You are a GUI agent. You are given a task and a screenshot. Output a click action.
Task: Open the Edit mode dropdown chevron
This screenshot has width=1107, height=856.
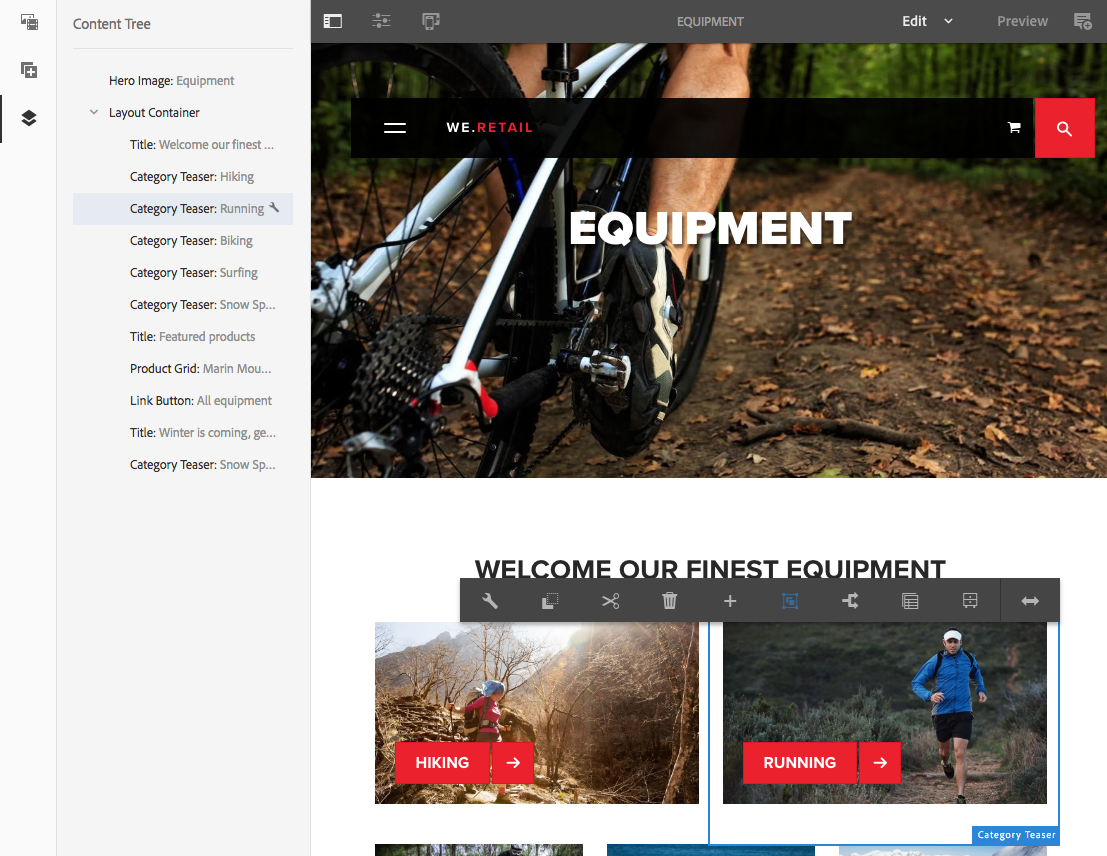tap(948, 21)
